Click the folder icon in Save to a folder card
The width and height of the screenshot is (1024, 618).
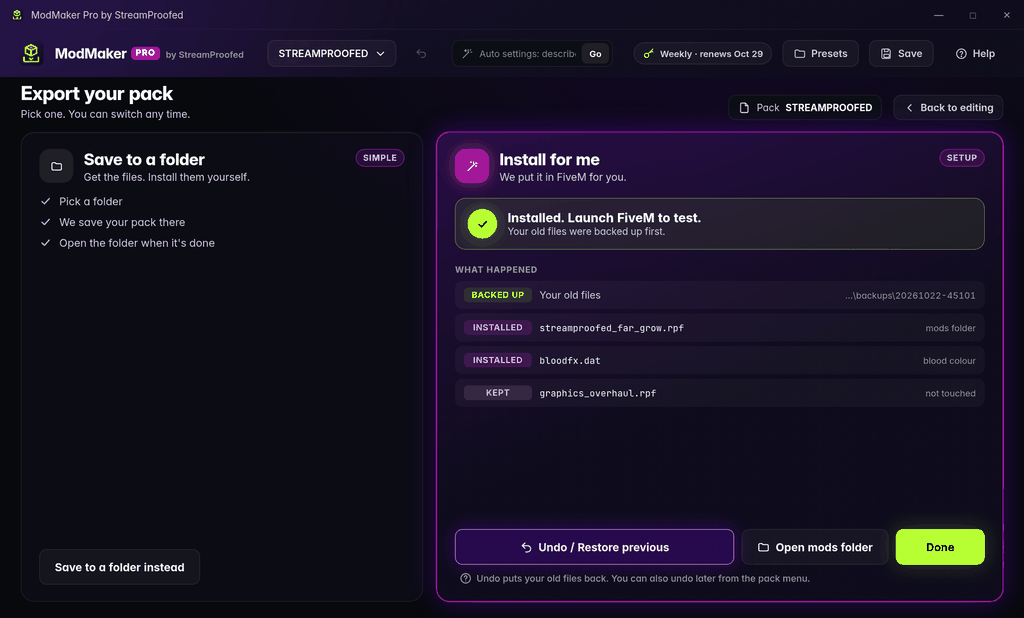(x=57, y=166)
